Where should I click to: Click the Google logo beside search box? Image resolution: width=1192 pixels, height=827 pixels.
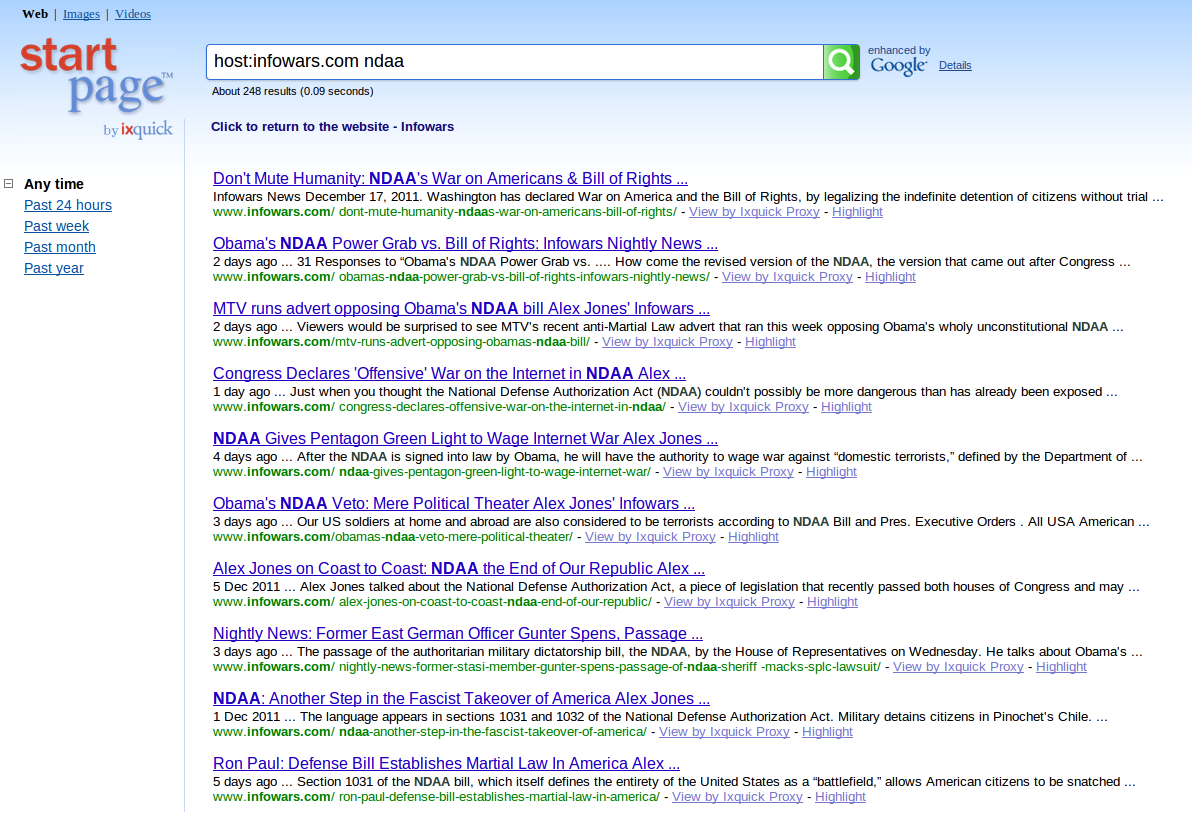tap(898, 66)
